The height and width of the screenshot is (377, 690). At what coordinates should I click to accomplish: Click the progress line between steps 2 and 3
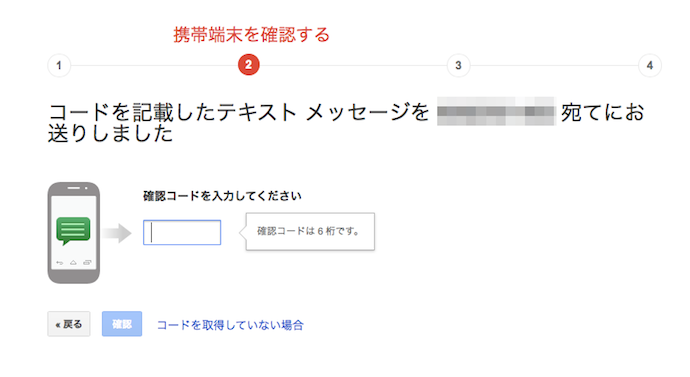(353, 66)
